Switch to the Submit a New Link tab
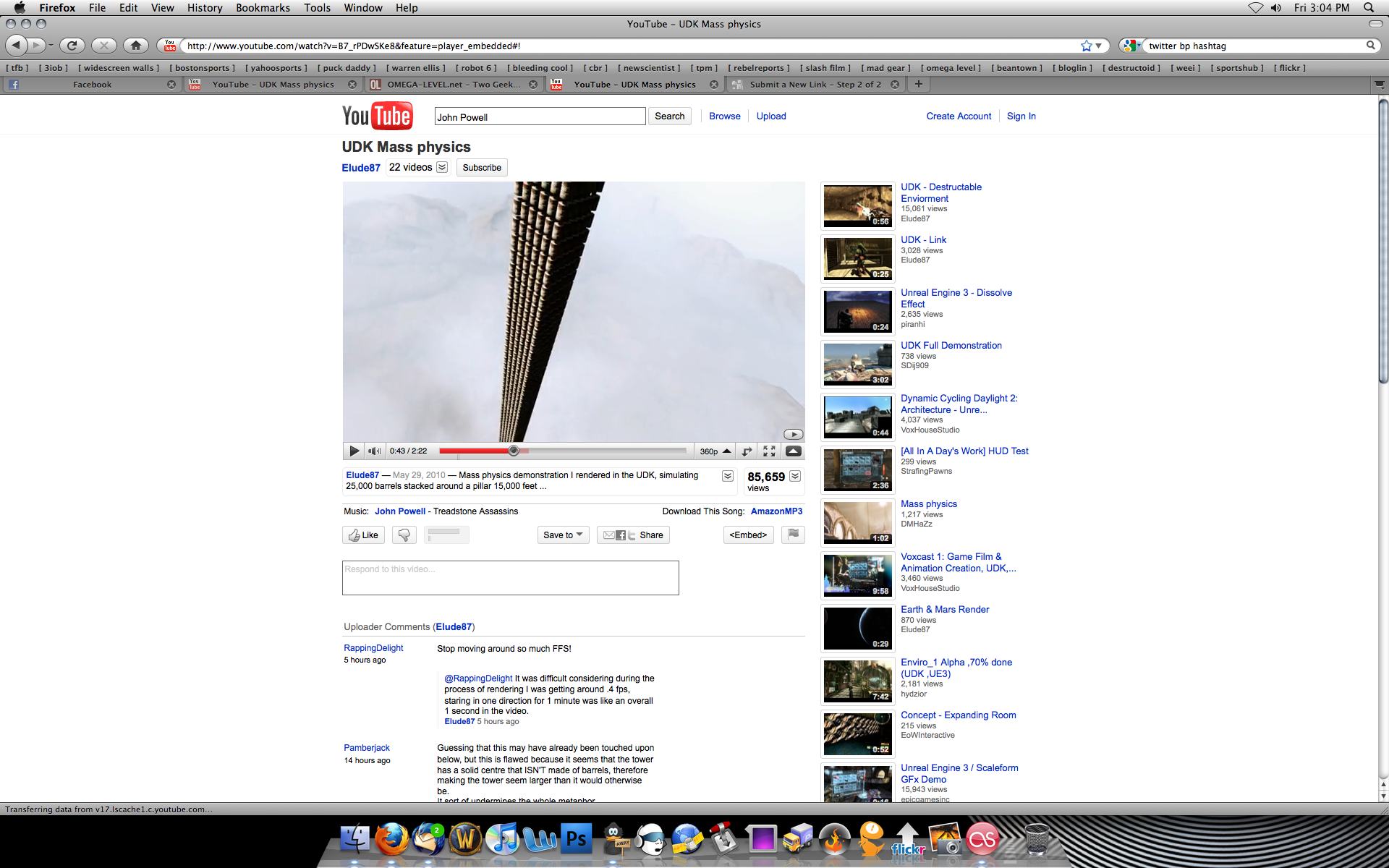This screenshot has width=1389, height=868. (815, 85)
